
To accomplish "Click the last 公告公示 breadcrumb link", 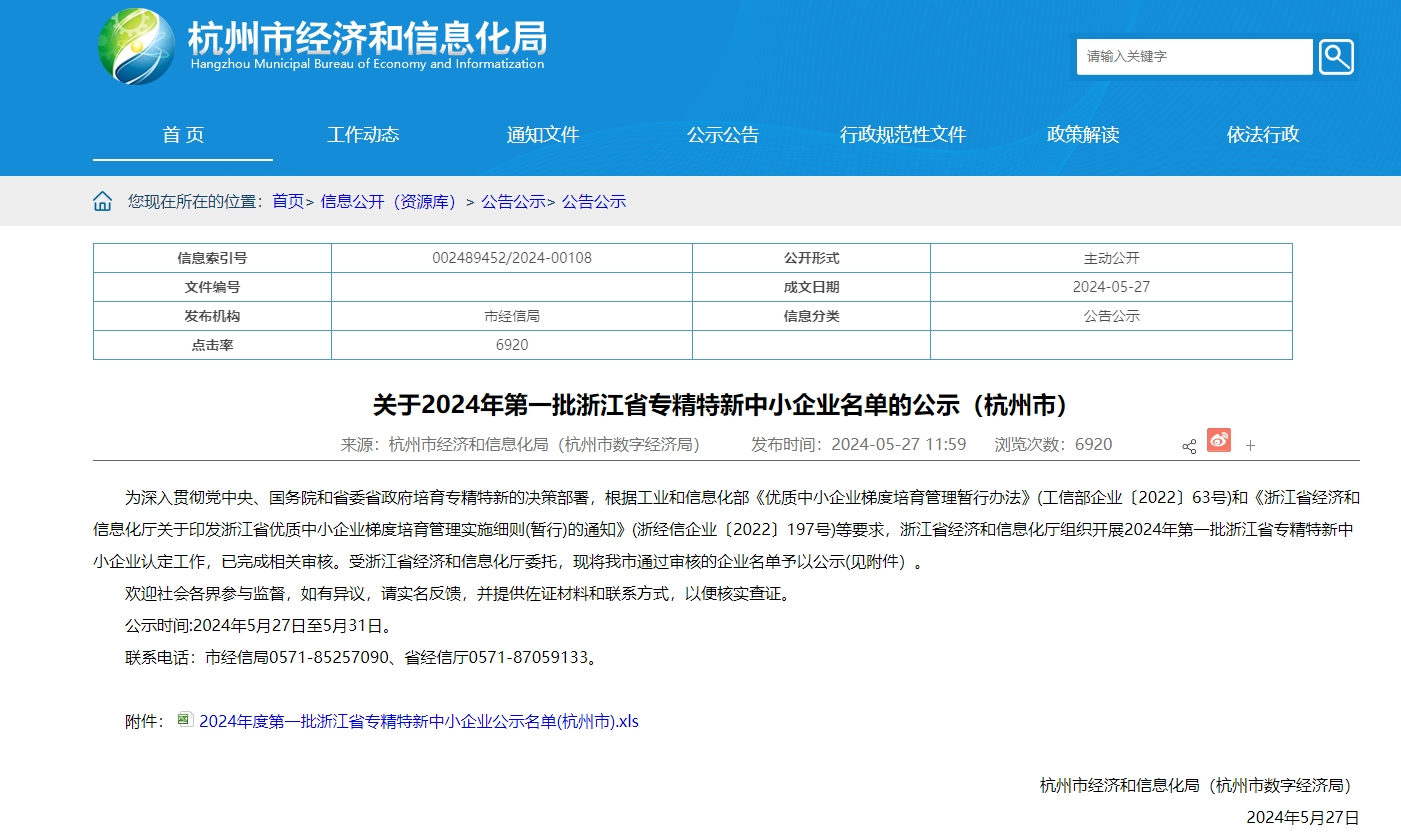I will (x=594, y=202).
